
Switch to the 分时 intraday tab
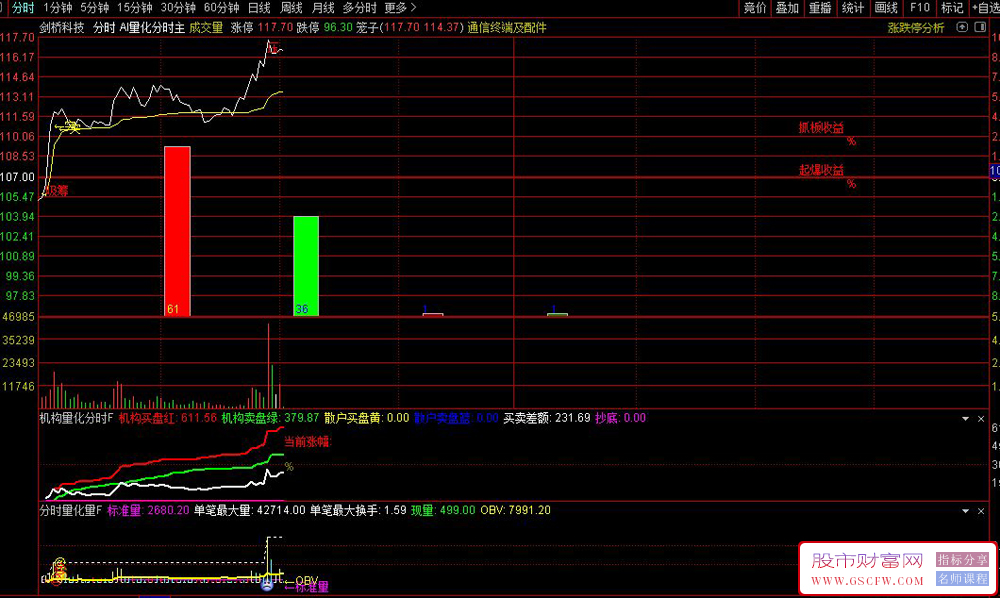[23, 8]
